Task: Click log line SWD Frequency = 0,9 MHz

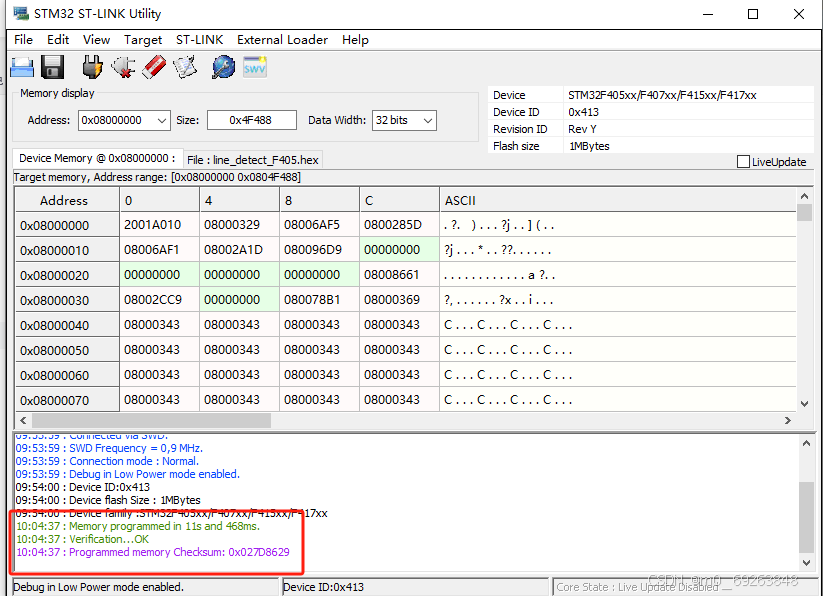Action: point(109,448)
